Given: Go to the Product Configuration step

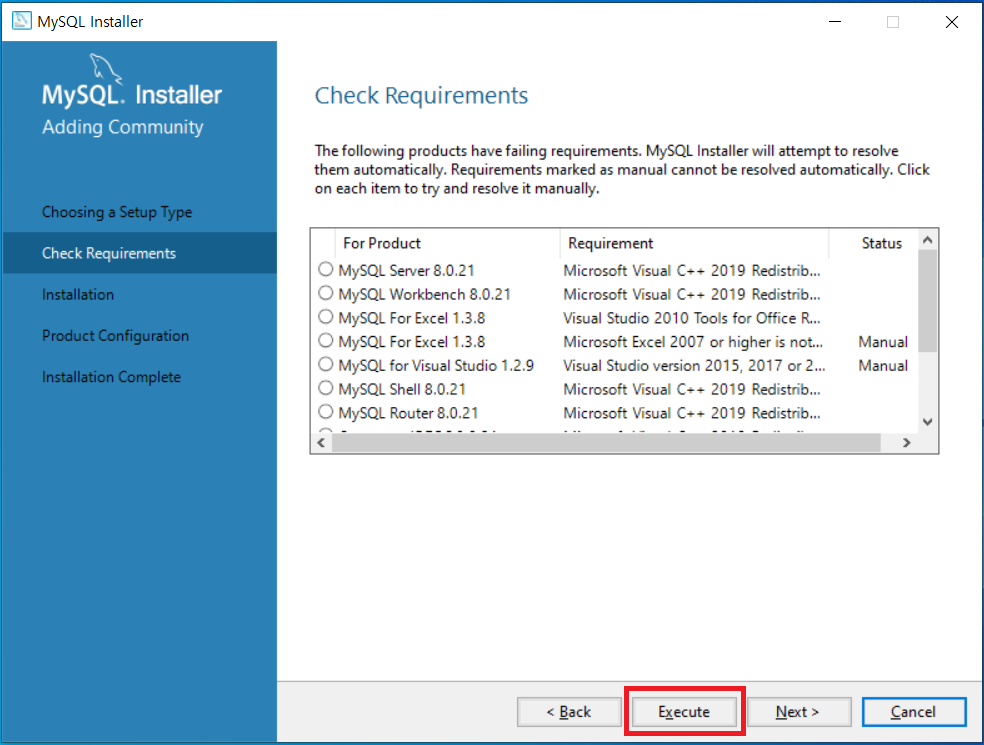Looking at the screenshot, I should [115, 336].
